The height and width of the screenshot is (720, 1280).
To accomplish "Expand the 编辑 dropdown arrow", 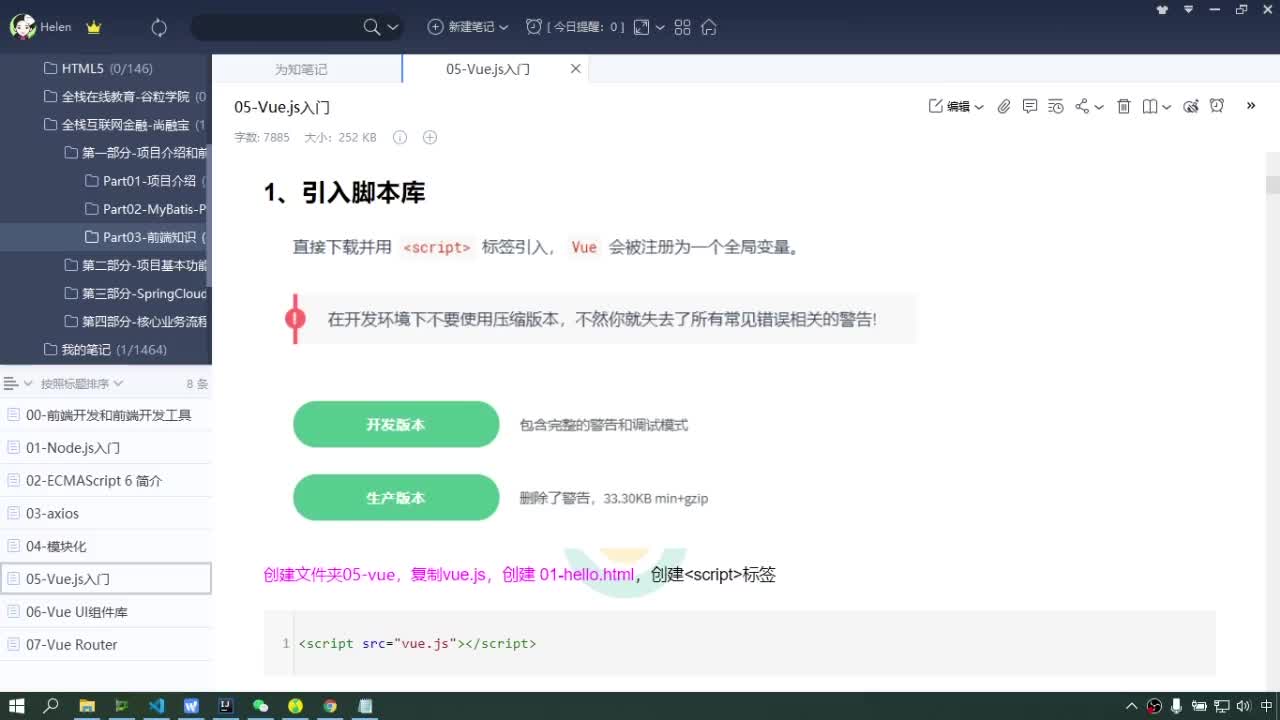I will pos(979,107).
